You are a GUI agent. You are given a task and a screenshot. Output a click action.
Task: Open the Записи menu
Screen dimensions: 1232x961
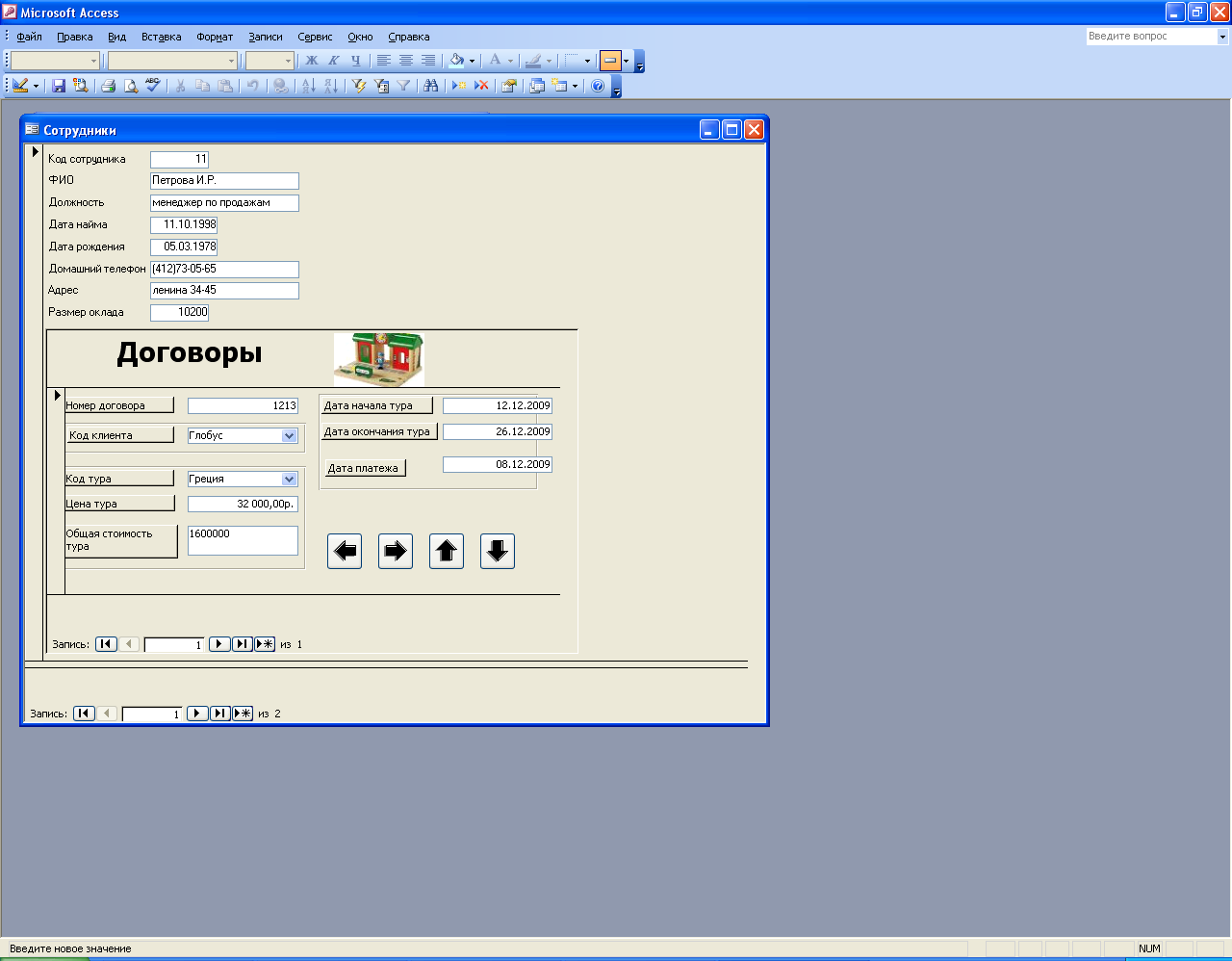(x=265, y=37)
